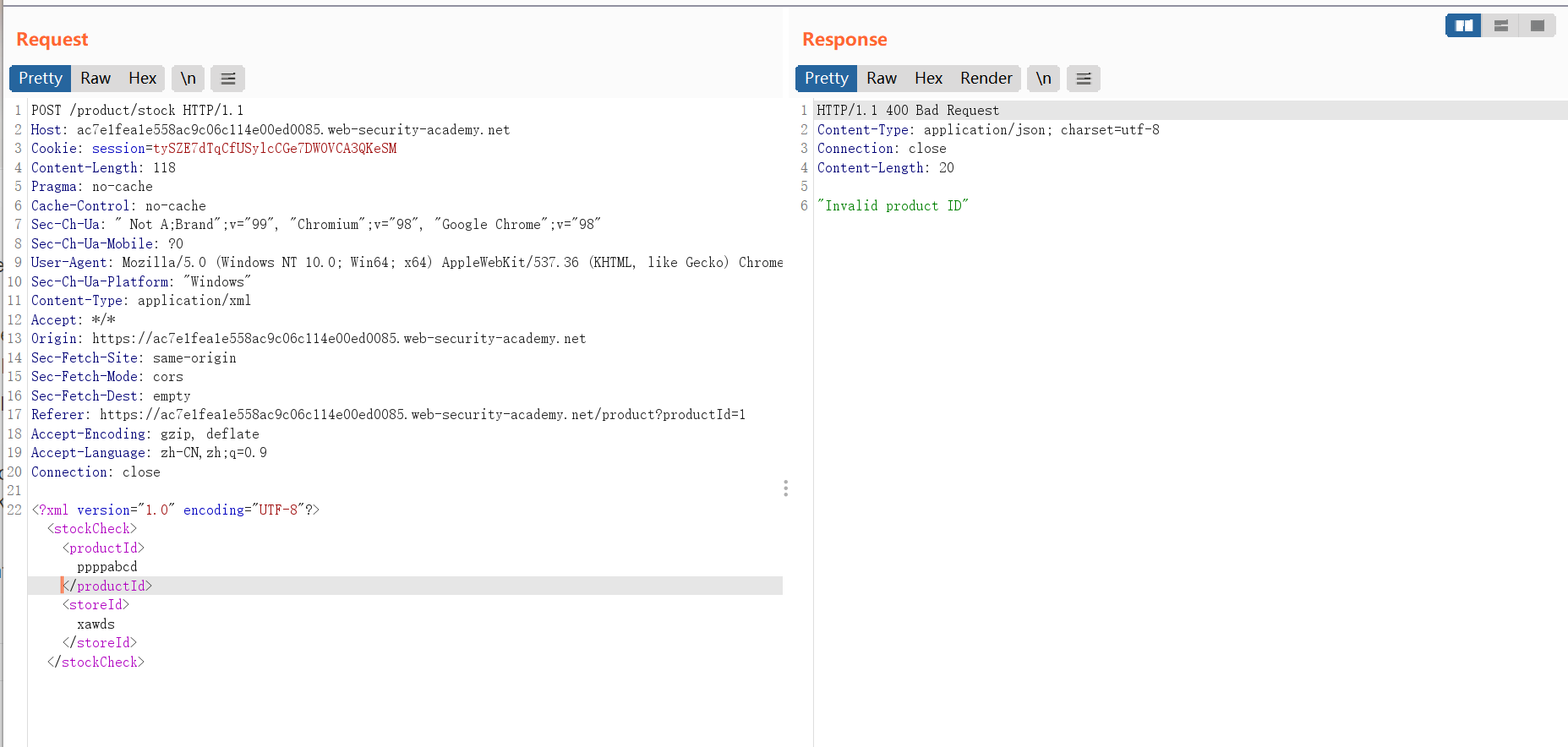Click the Referer header line
The width and height of the screenshot is (1568, 747).
389,415
